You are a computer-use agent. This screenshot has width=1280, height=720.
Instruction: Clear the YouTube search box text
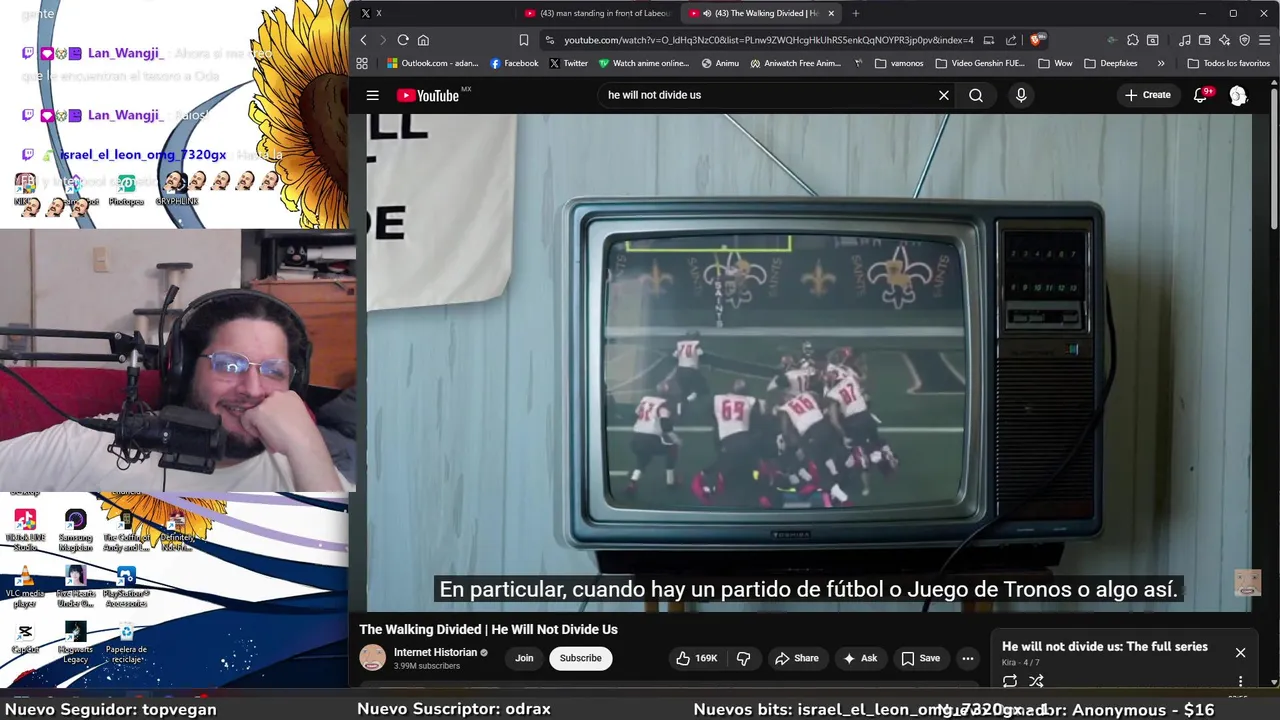click(943, 95)
